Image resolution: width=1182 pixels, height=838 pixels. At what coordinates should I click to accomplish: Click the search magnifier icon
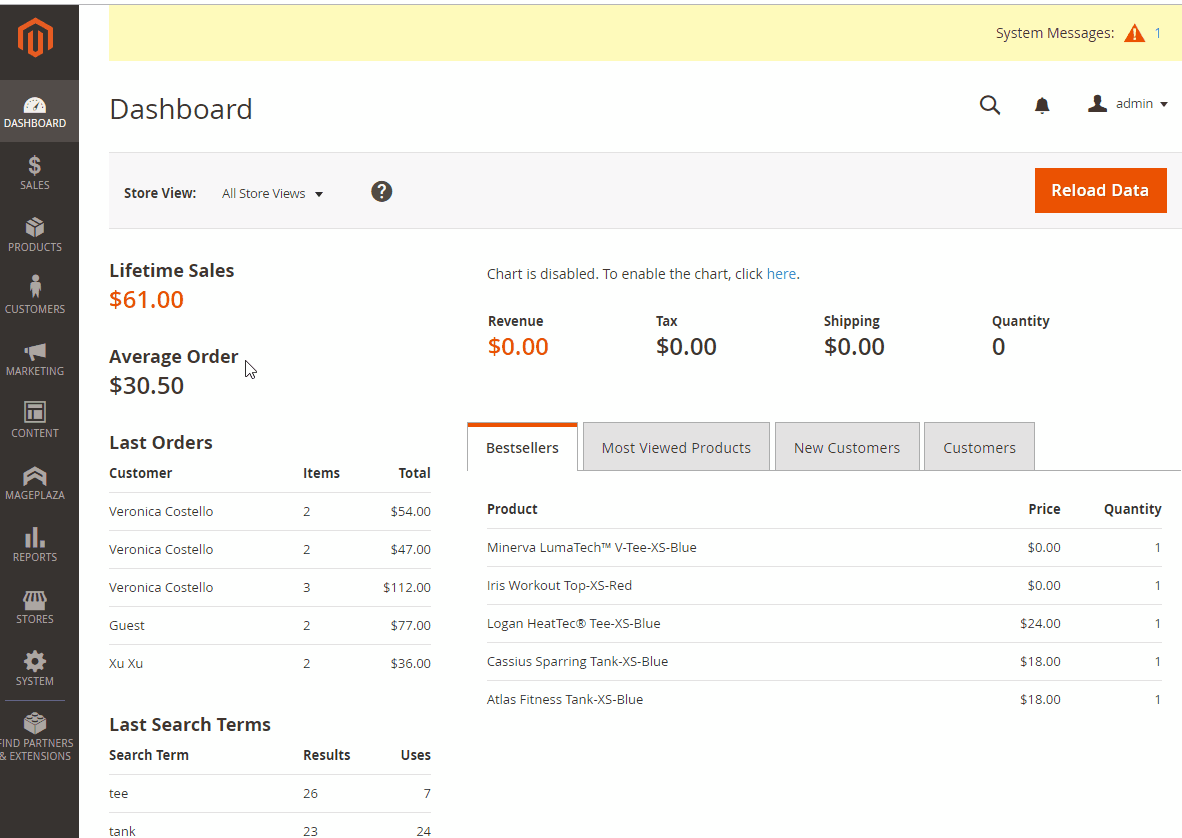point(989,105)
